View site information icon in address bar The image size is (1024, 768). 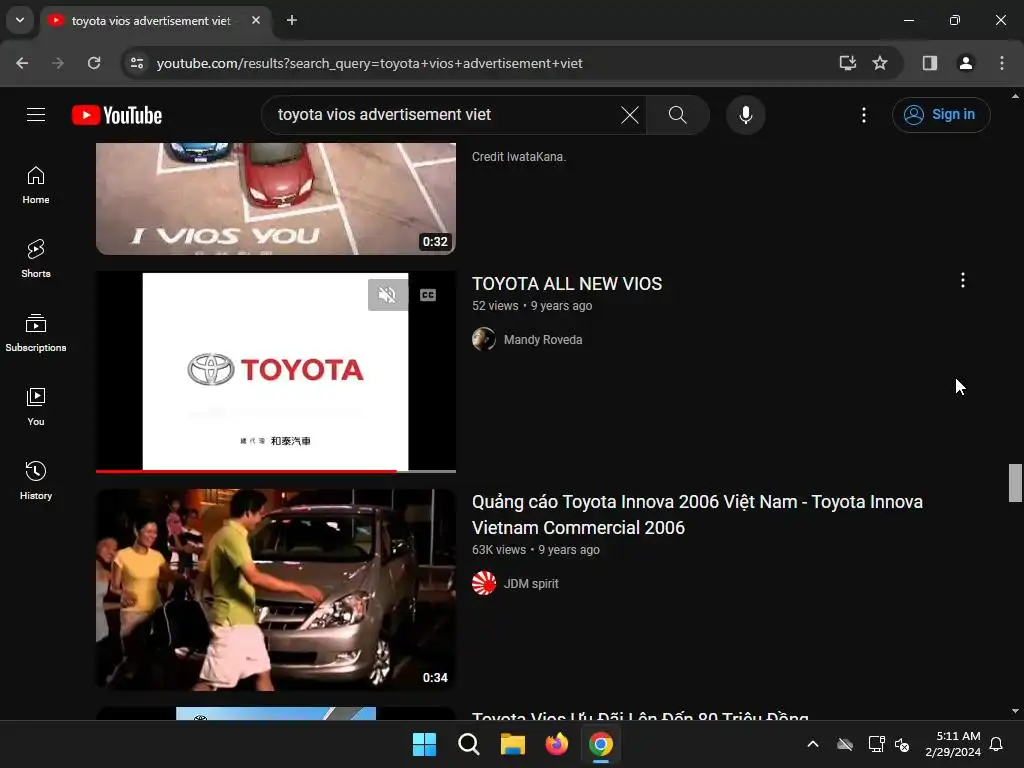137,63
